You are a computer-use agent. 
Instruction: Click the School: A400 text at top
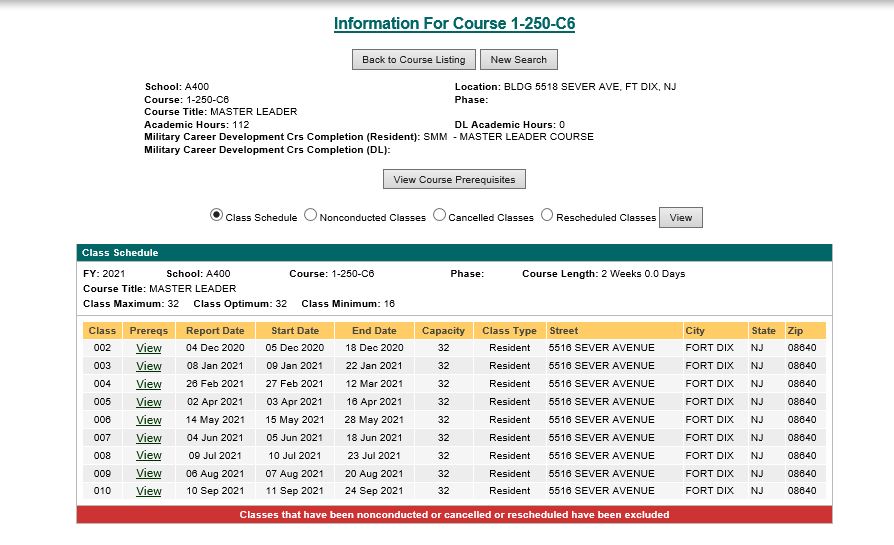coord(177,87)
